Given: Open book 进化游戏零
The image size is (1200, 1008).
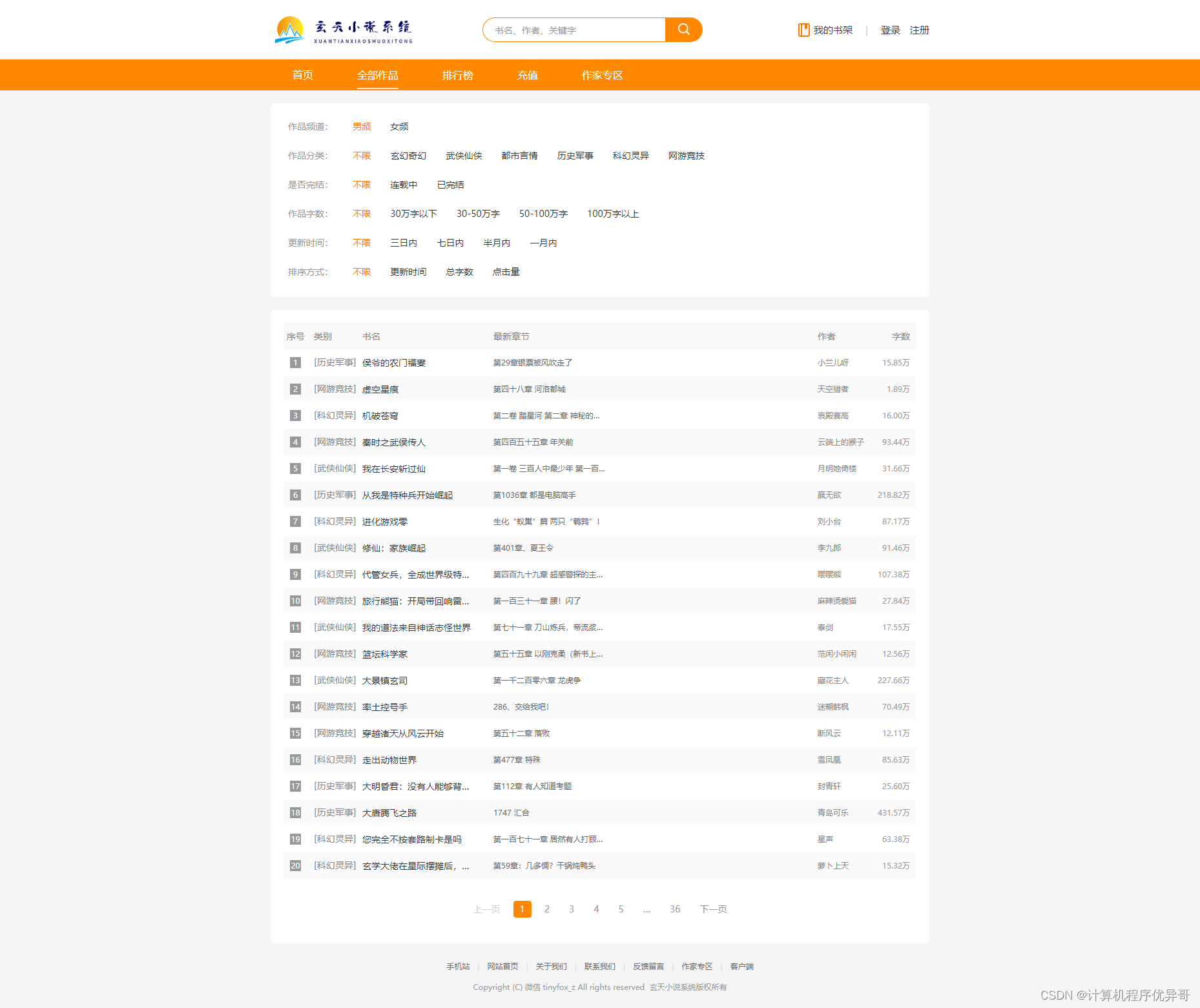Looking at the screenshot, I should coord(385,522).
